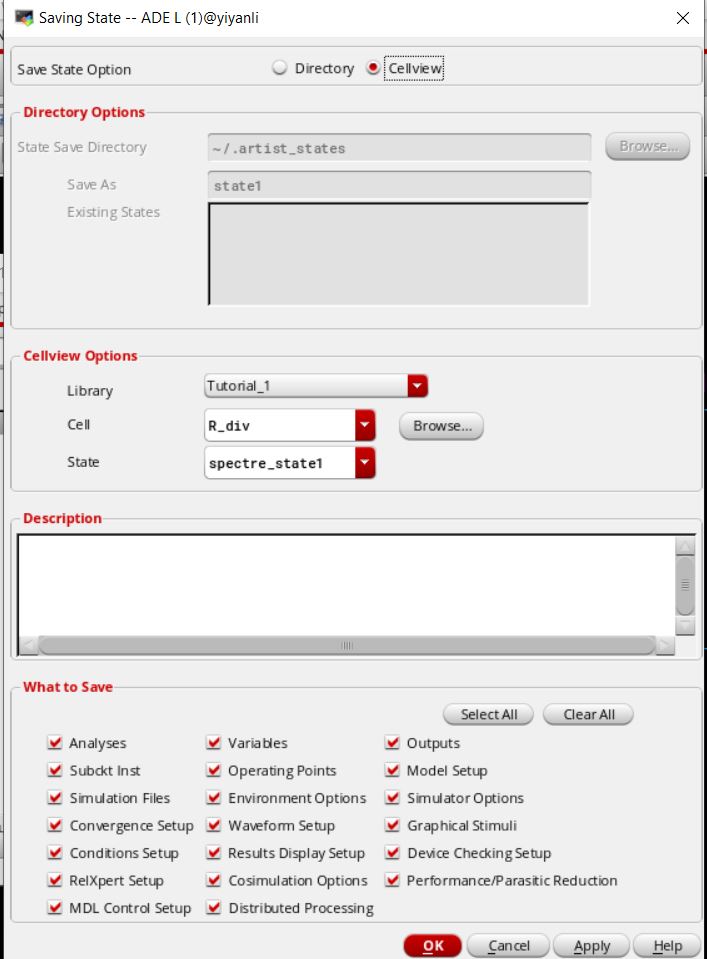Expand the State dropdown arrow next to spectre_state1

(365, 463)
